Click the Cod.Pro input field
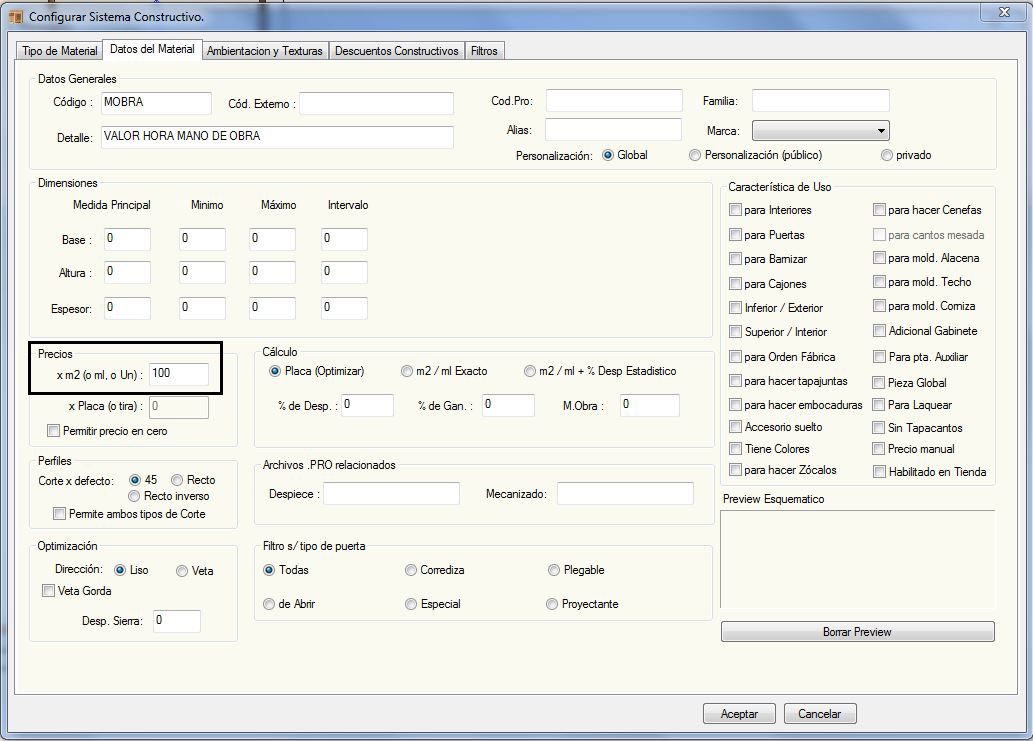The height and width of the screenshot is (741, 1033). coord(614,101)
